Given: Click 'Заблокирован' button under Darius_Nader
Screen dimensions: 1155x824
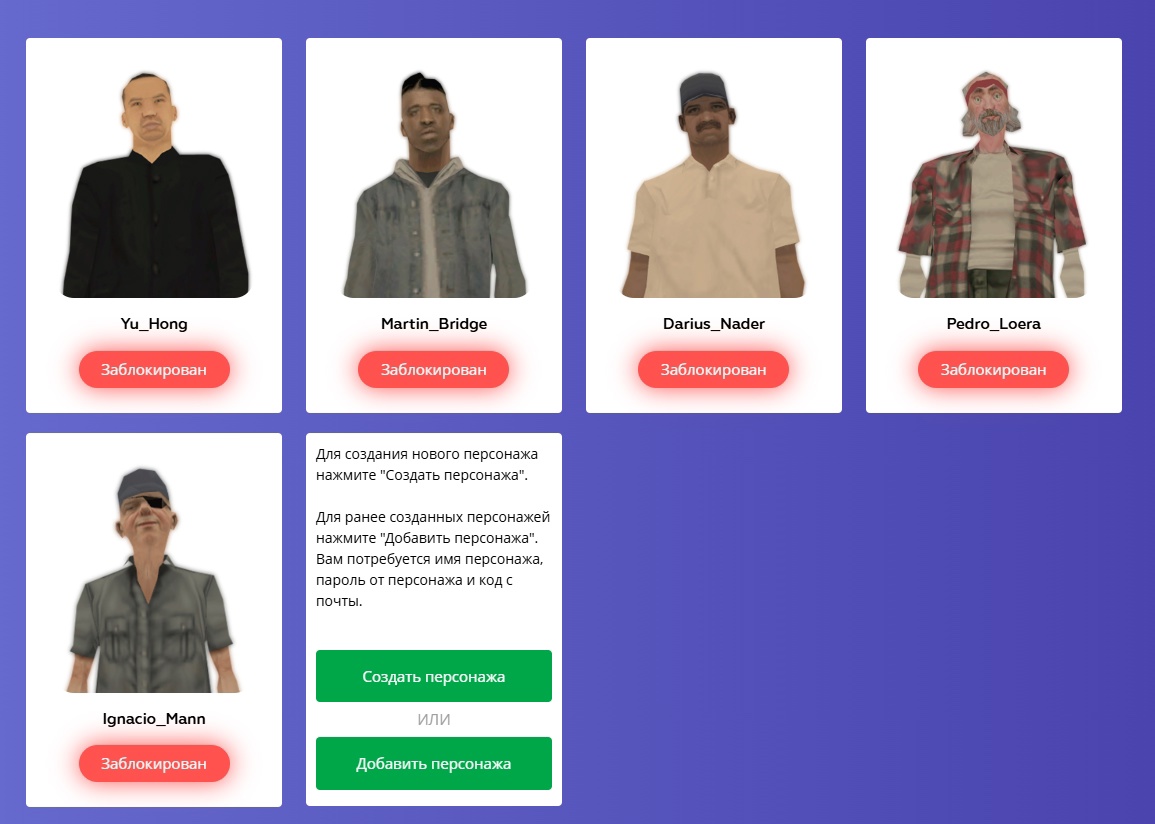Looking at the screenshot, I should (x=713, y=370).
